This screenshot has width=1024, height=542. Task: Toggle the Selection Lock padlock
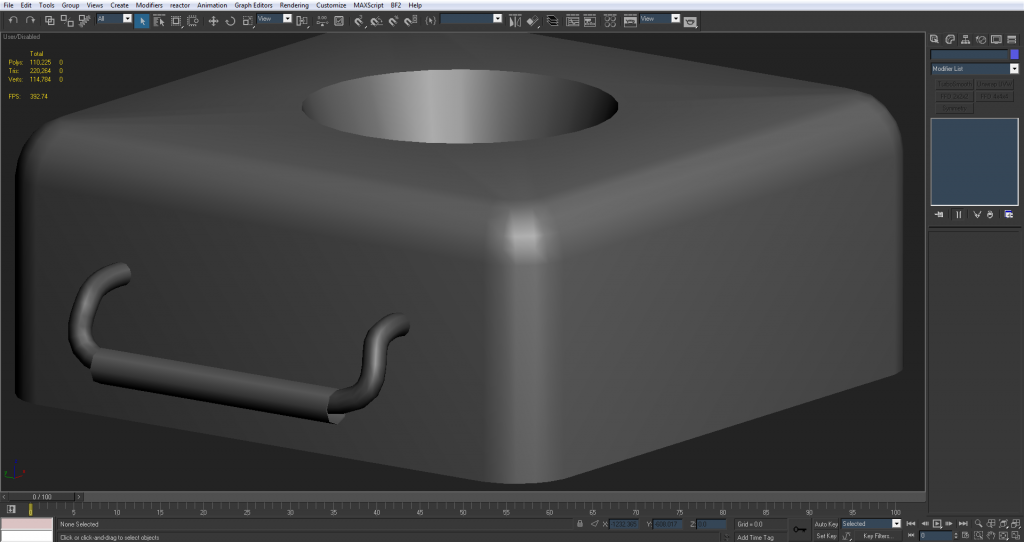pyautogui.click(x=580, y=524)
